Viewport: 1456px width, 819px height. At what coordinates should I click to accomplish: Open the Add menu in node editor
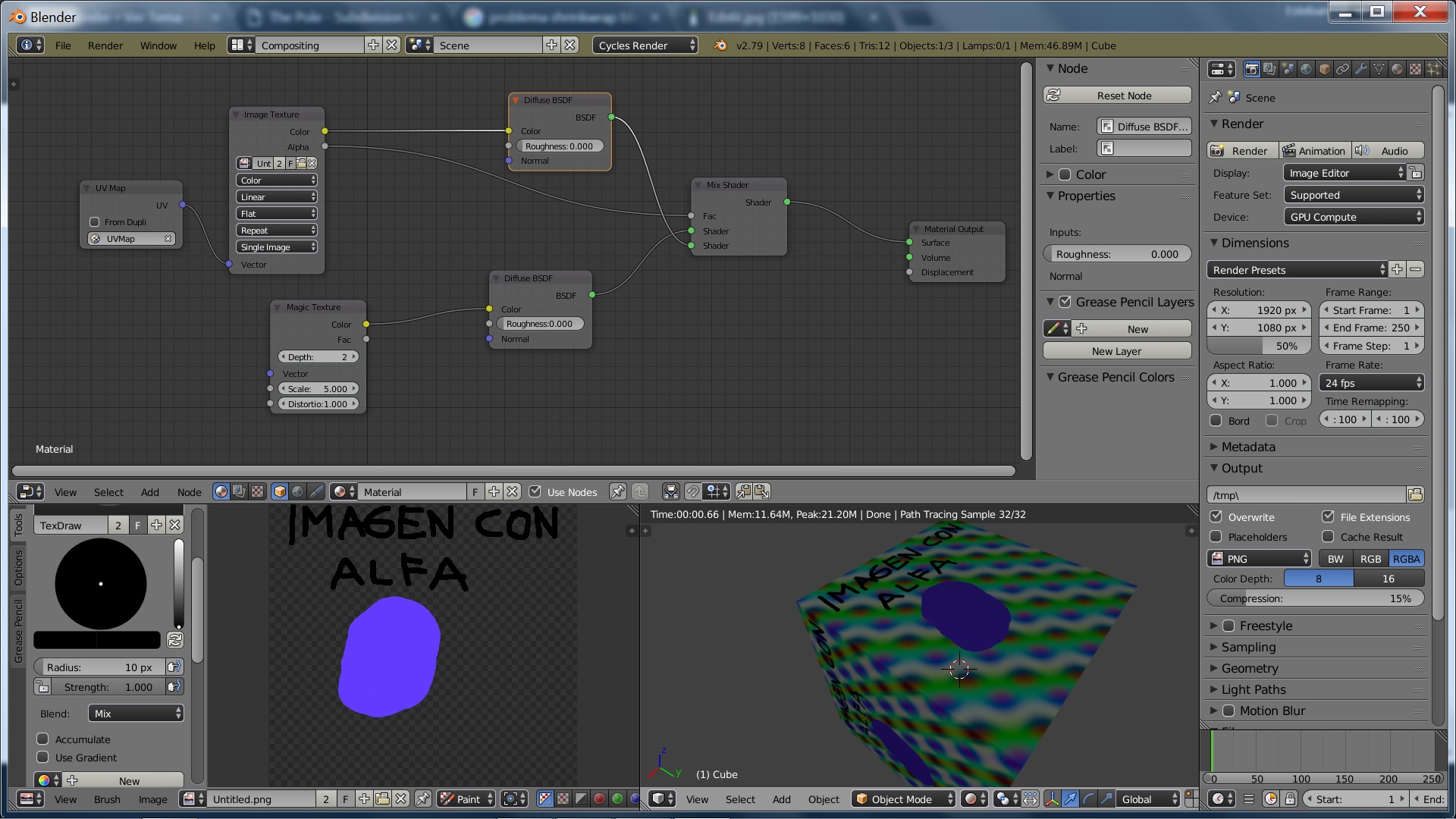tap(149, 492)
